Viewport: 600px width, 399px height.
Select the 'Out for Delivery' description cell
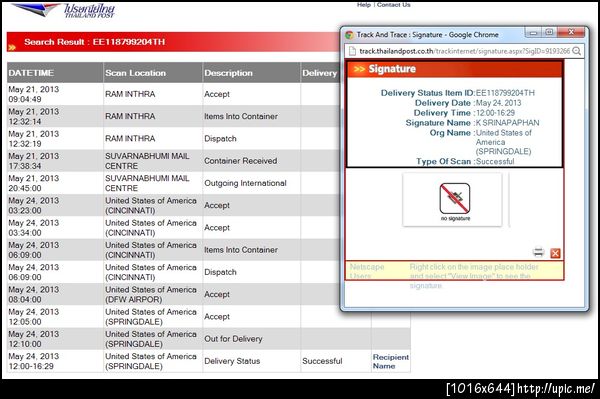pos(251,339)
